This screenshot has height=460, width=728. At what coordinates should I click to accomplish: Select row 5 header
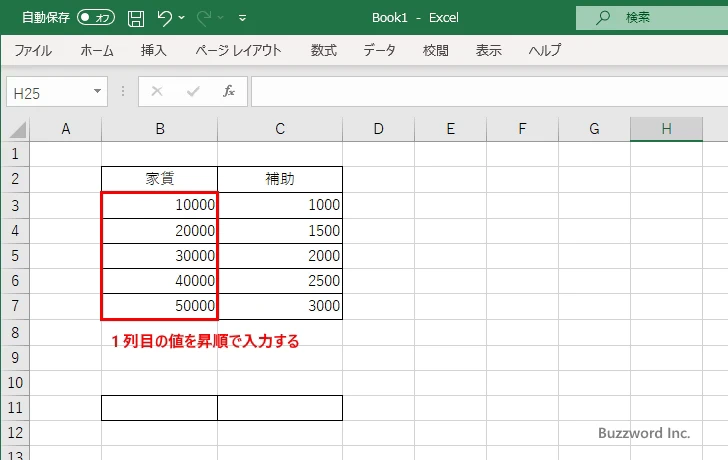pyautogui.click(x=15, y=256)
